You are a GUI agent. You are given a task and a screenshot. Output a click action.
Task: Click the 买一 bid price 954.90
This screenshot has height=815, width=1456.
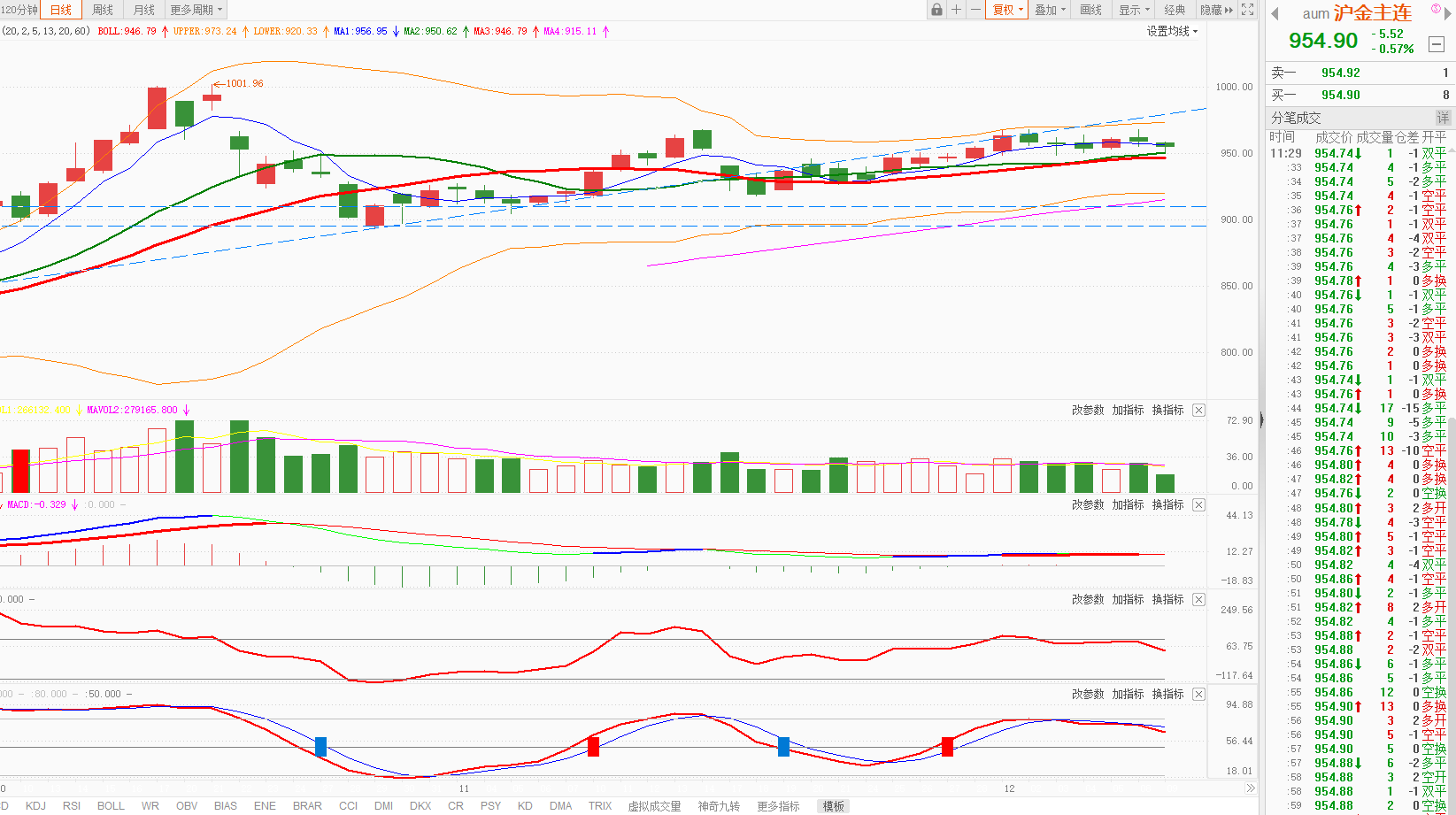point(1341,95)
